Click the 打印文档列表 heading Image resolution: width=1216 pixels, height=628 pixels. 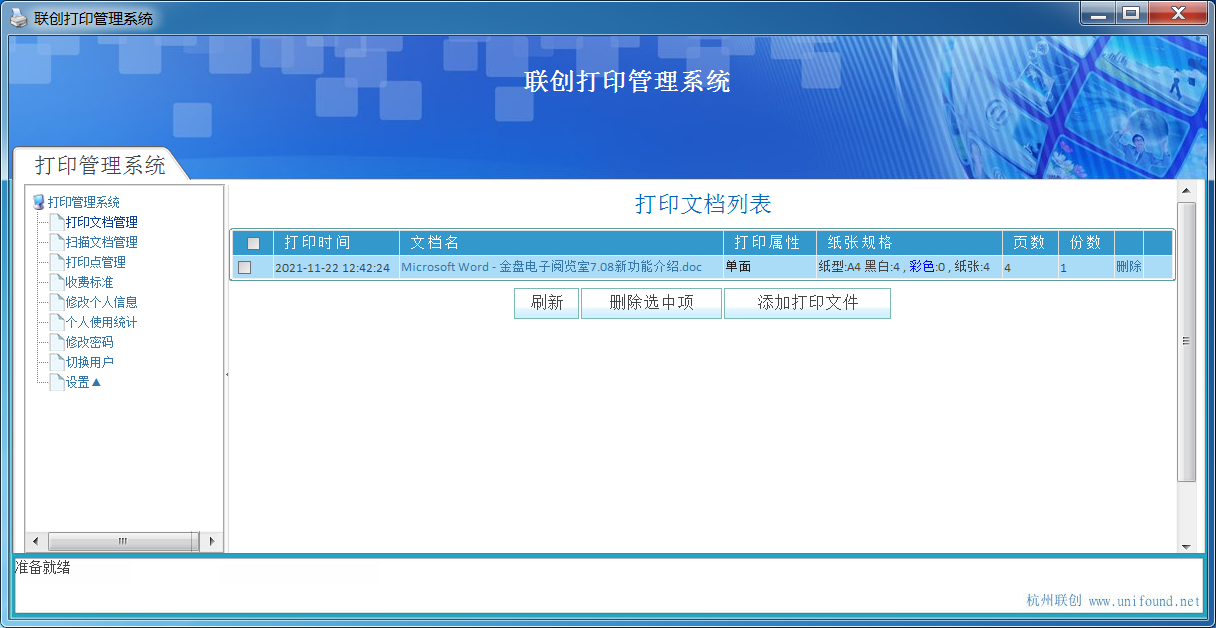[x=703, y=204]
